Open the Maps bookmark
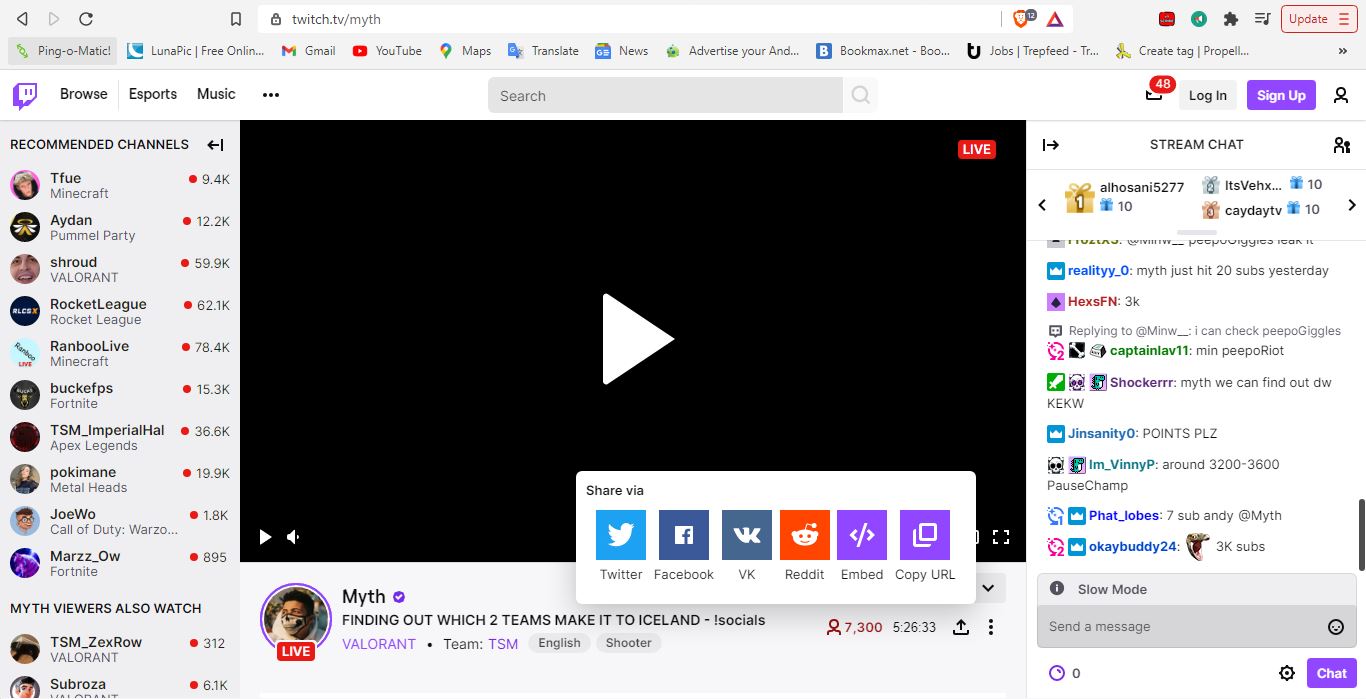Screen dimensions: 1366x699 (x=466, y=51)
